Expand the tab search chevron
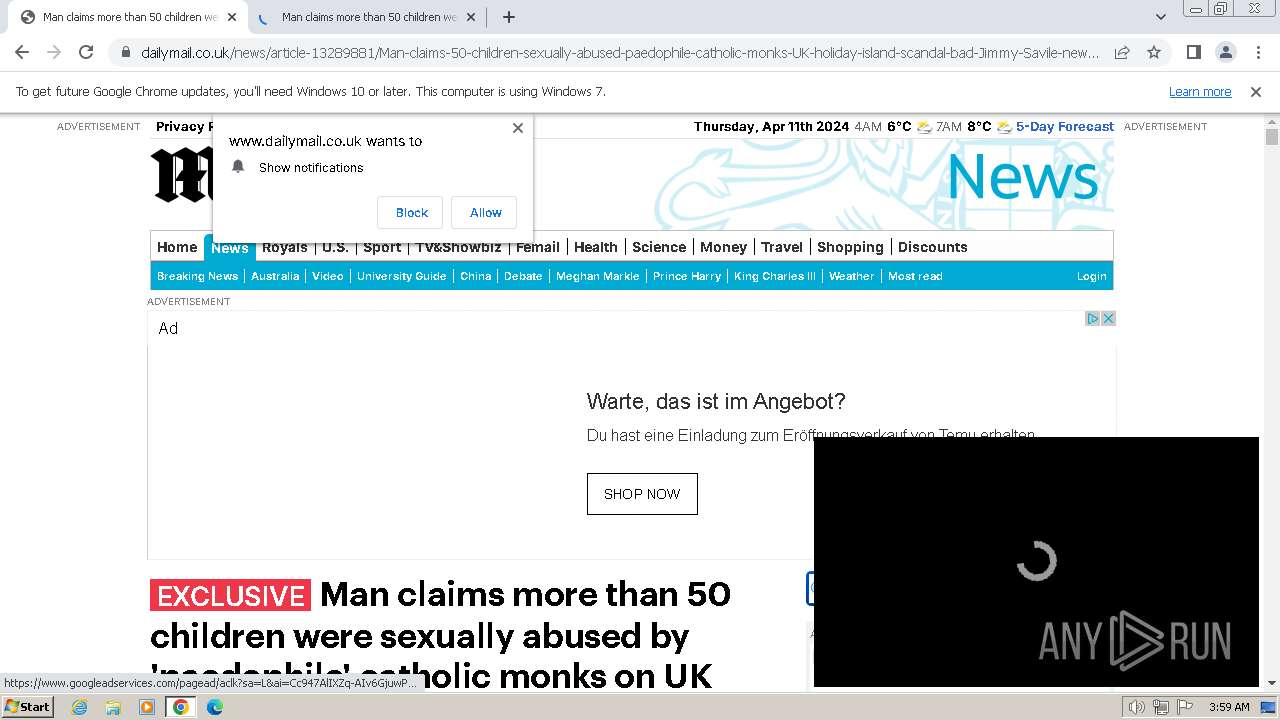This screenshot has height=720, width=1280. point(1161,17)
